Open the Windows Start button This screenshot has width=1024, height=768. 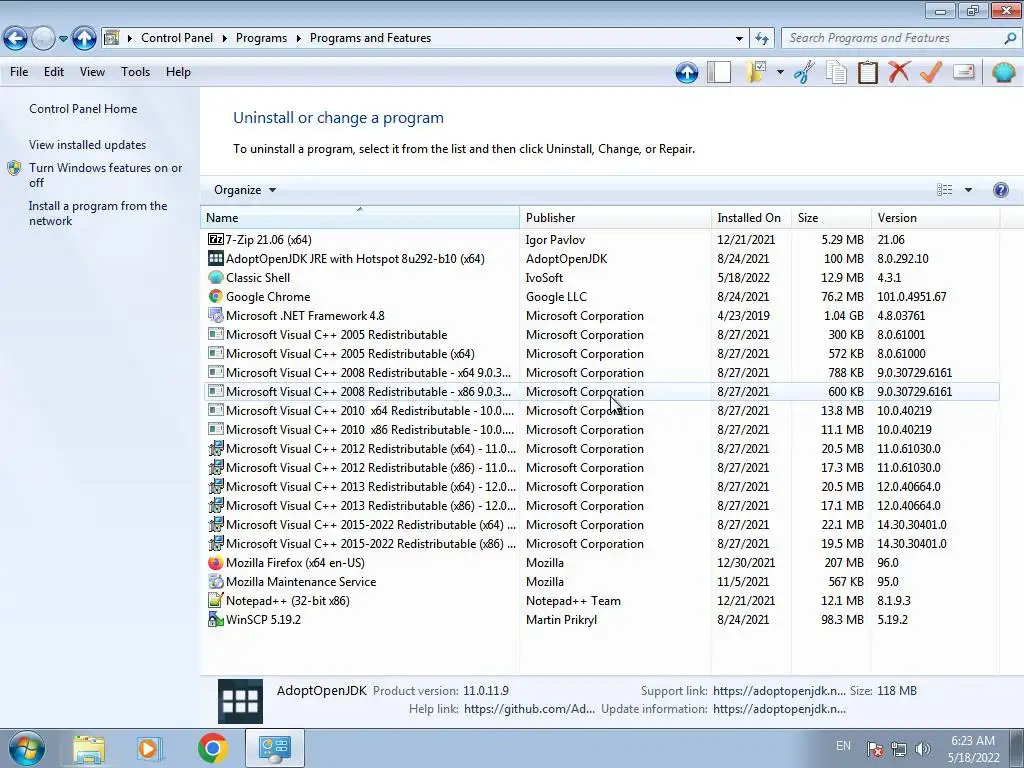pyautogui.click(x=25, y=748)
